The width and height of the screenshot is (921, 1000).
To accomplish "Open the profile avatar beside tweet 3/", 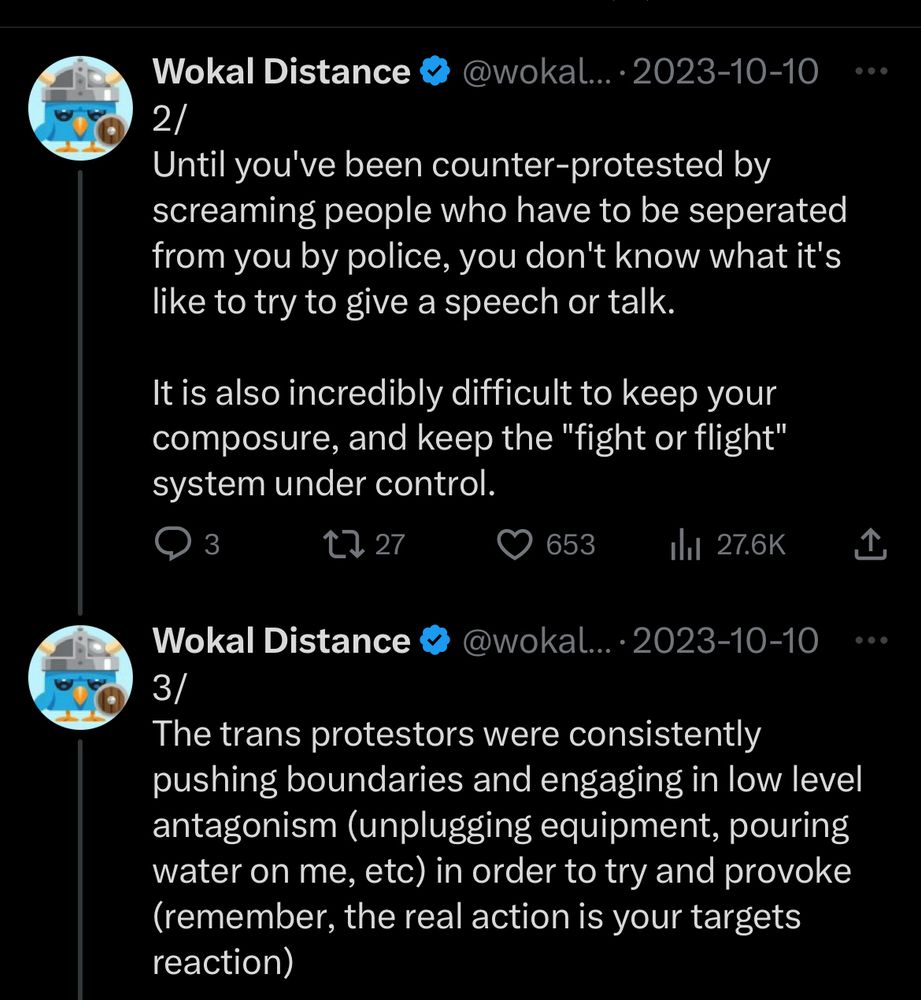I will click(81, 677).
